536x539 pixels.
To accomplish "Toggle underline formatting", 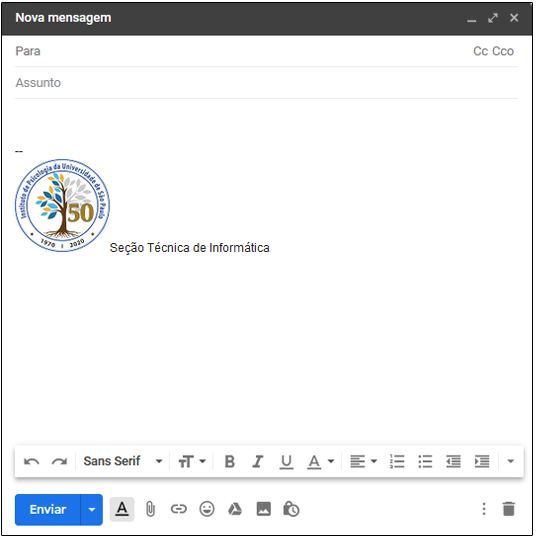I will (x=286, y=462).
